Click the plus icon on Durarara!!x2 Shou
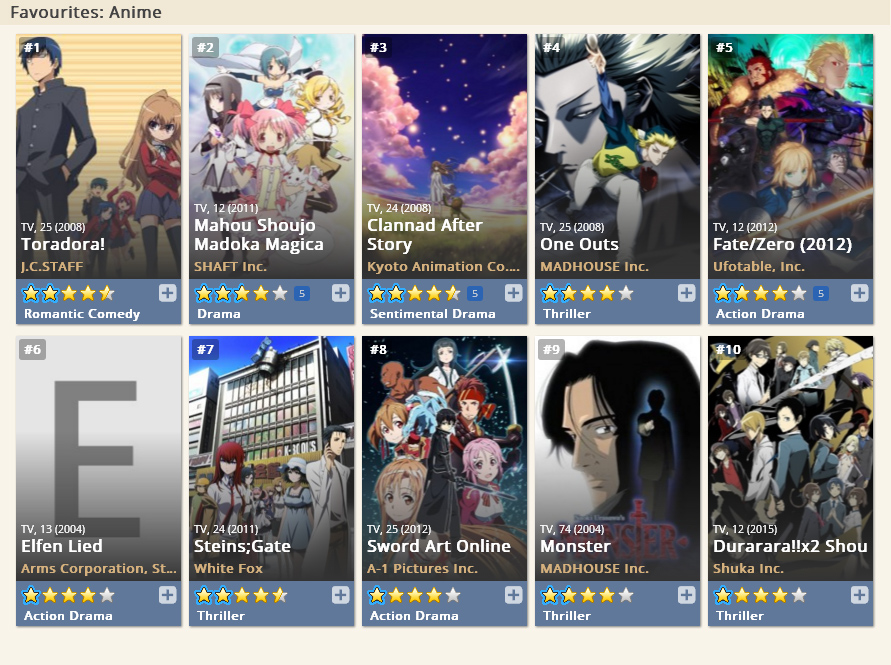Screen dimensions: 891x665 coord(859,595)
